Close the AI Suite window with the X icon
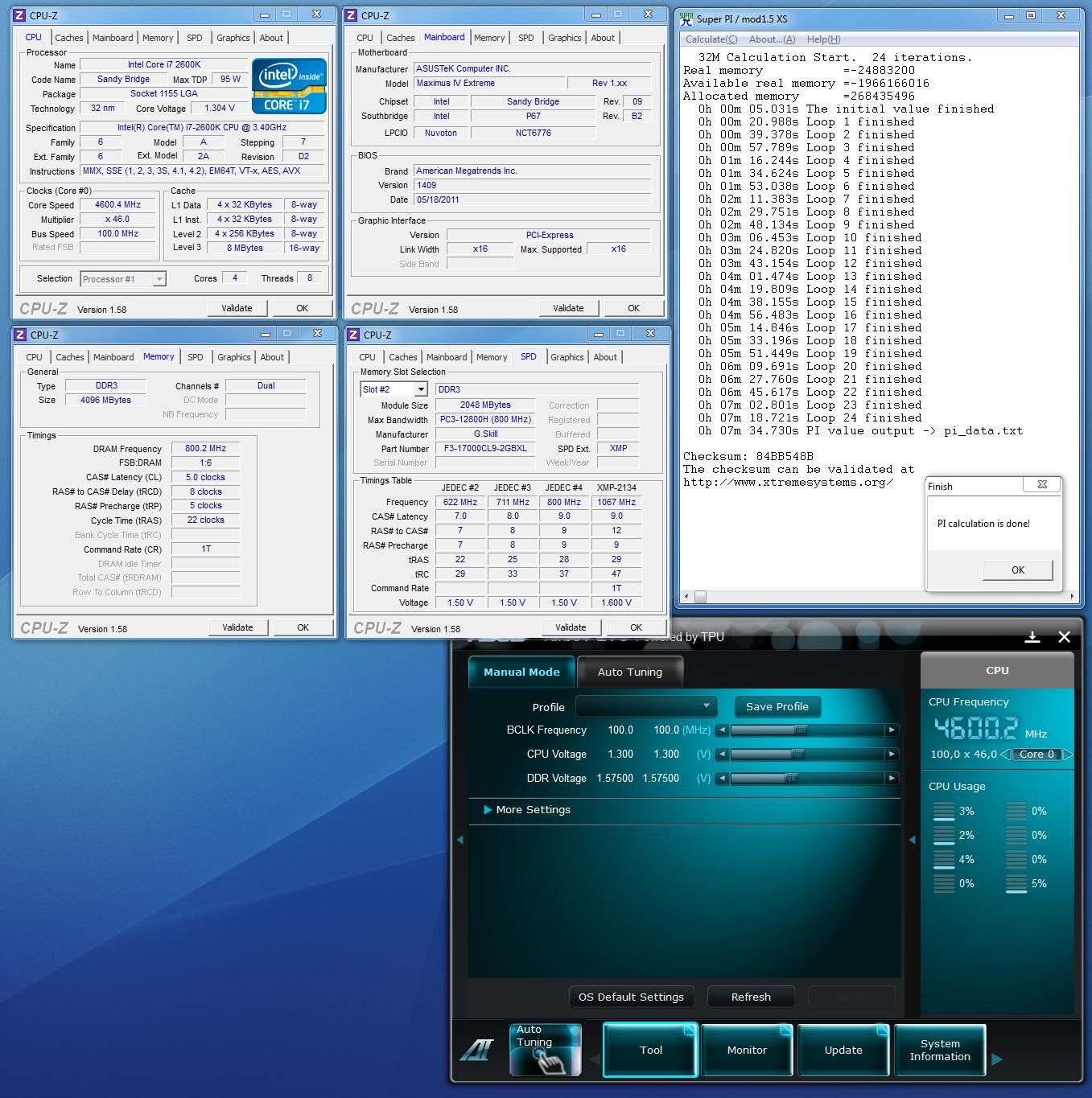 1064,637
